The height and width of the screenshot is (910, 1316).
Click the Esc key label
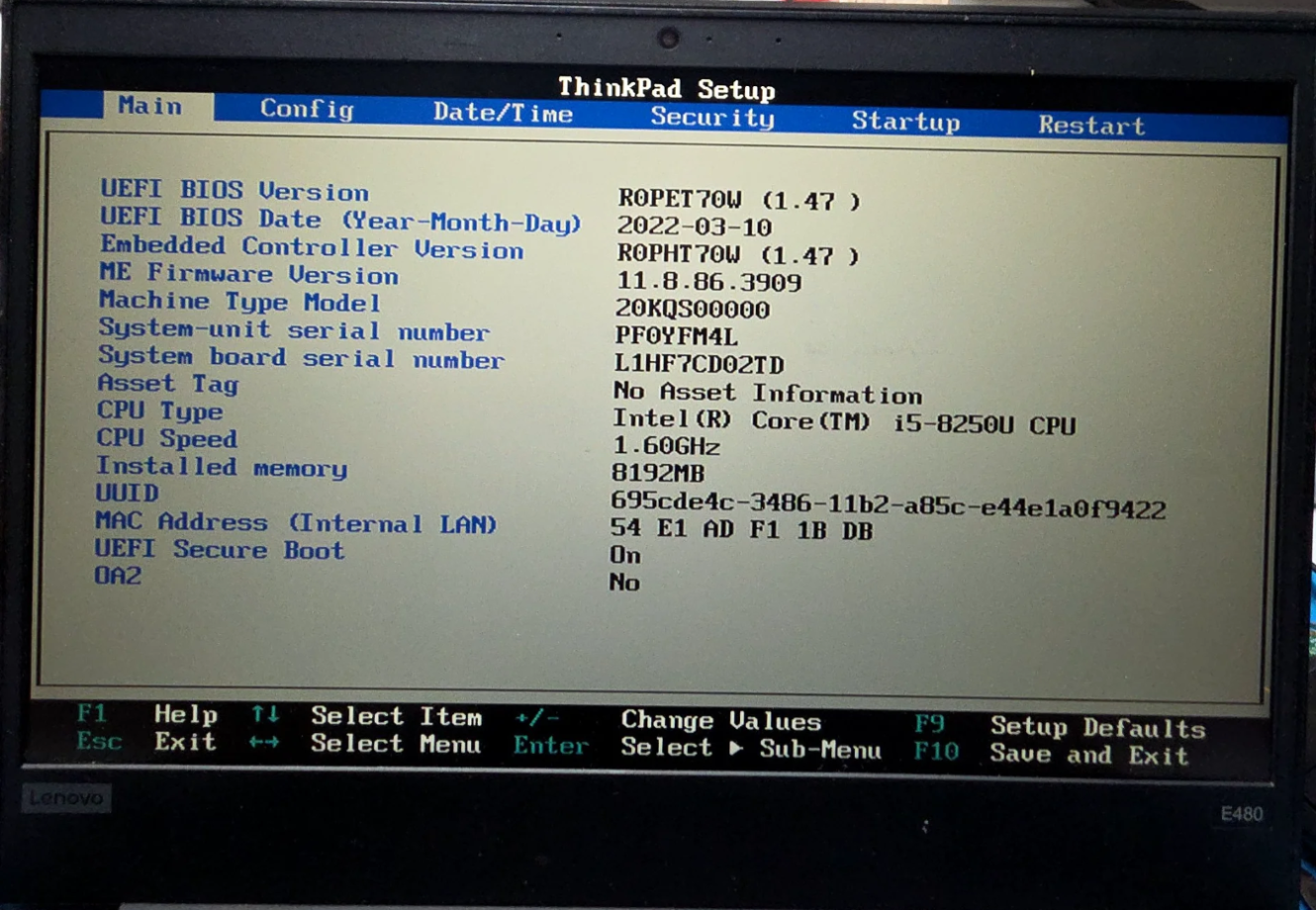pyautogui.click(x=100, y=740)
